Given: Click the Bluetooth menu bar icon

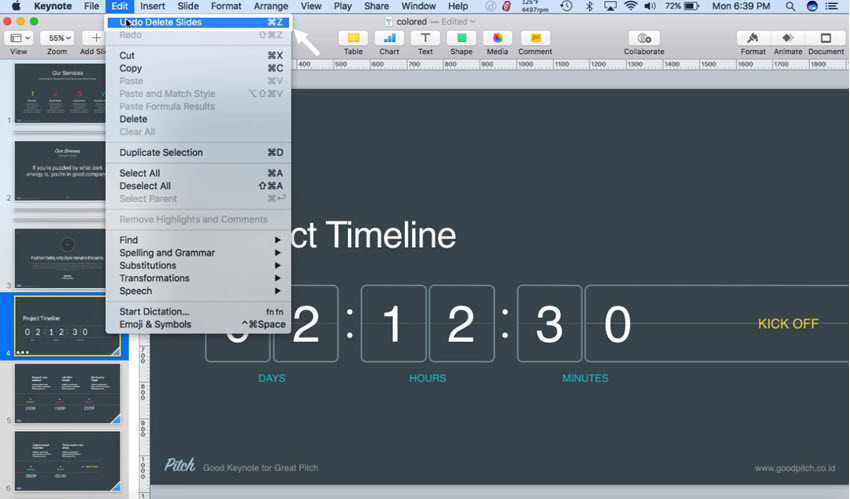Looking at the screenshot, I should 589,6.
